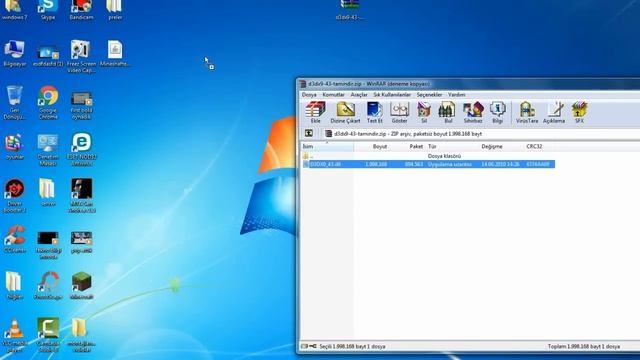Select the Minecraft grass block shortcut
Image resolution: width=640 pixels, height=360 pixels.
81,286
